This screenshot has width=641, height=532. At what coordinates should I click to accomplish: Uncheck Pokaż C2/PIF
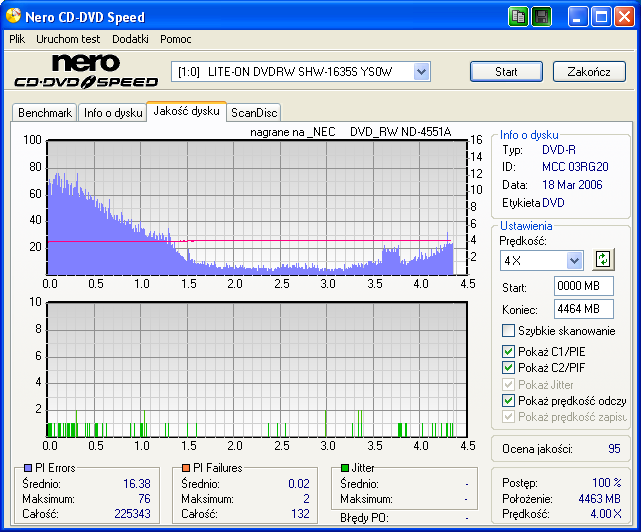(x=508, y=368)
